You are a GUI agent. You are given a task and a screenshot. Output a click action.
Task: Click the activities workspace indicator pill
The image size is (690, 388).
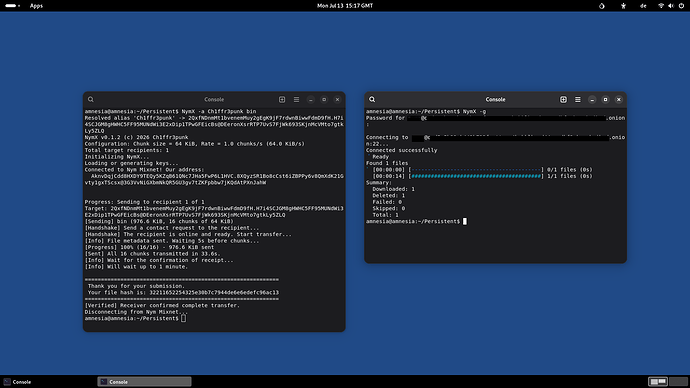pos(12,6)
